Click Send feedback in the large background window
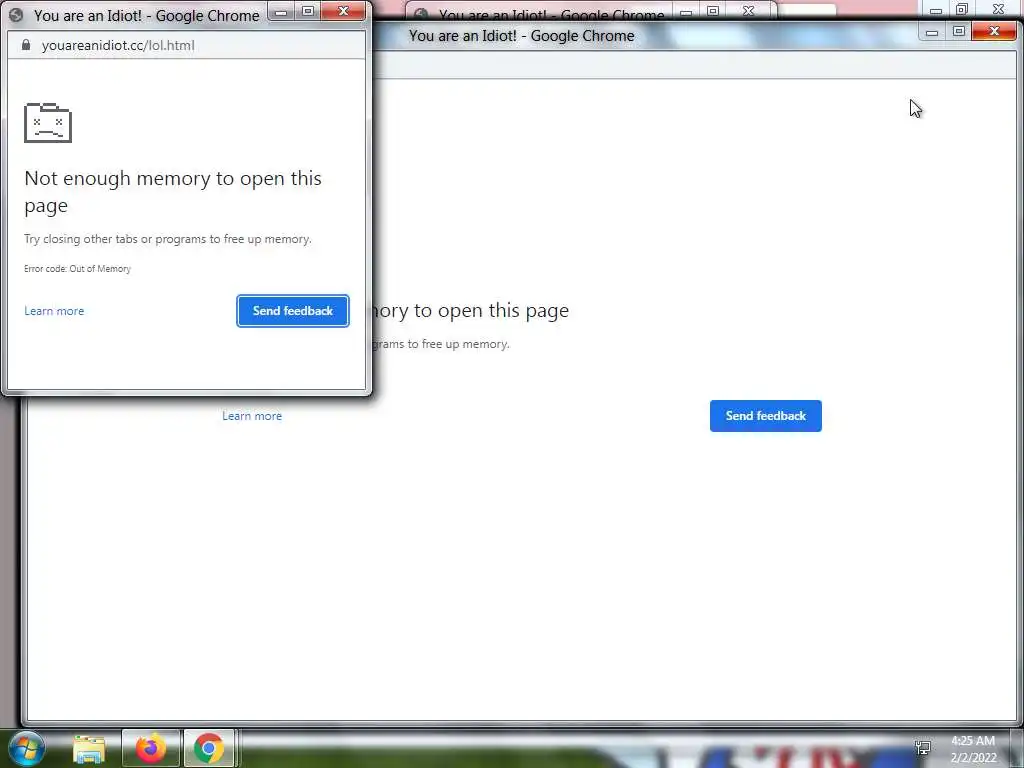 pyautogui.click(x=765, y=416)
